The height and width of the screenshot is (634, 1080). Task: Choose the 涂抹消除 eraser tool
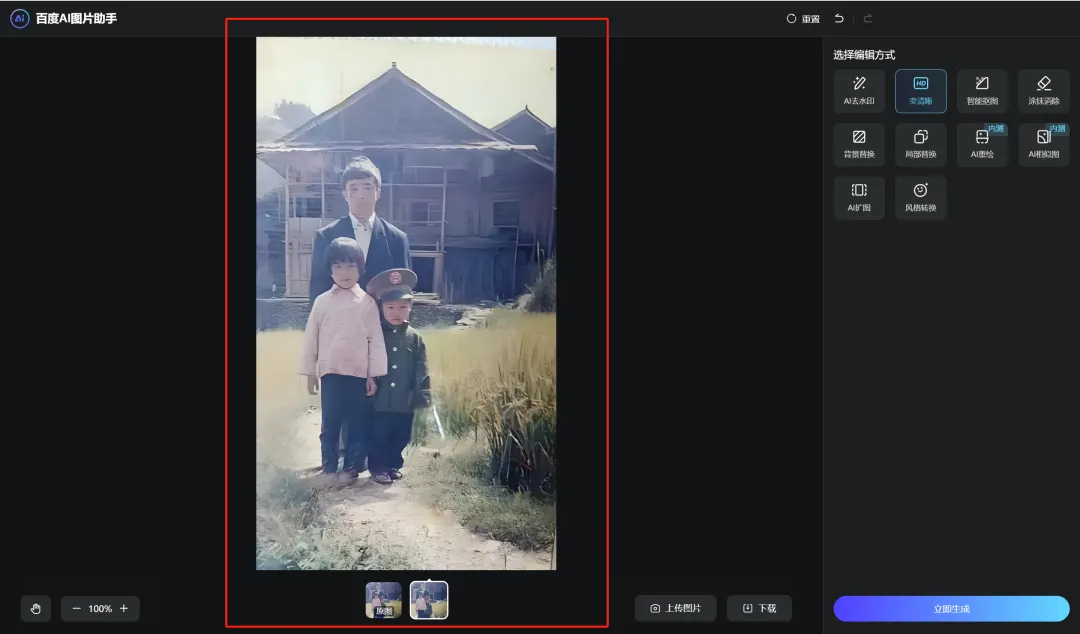click(1043, 90)
